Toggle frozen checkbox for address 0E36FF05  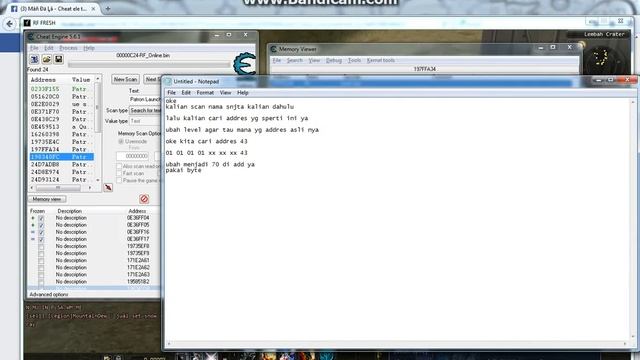point(41,225)
